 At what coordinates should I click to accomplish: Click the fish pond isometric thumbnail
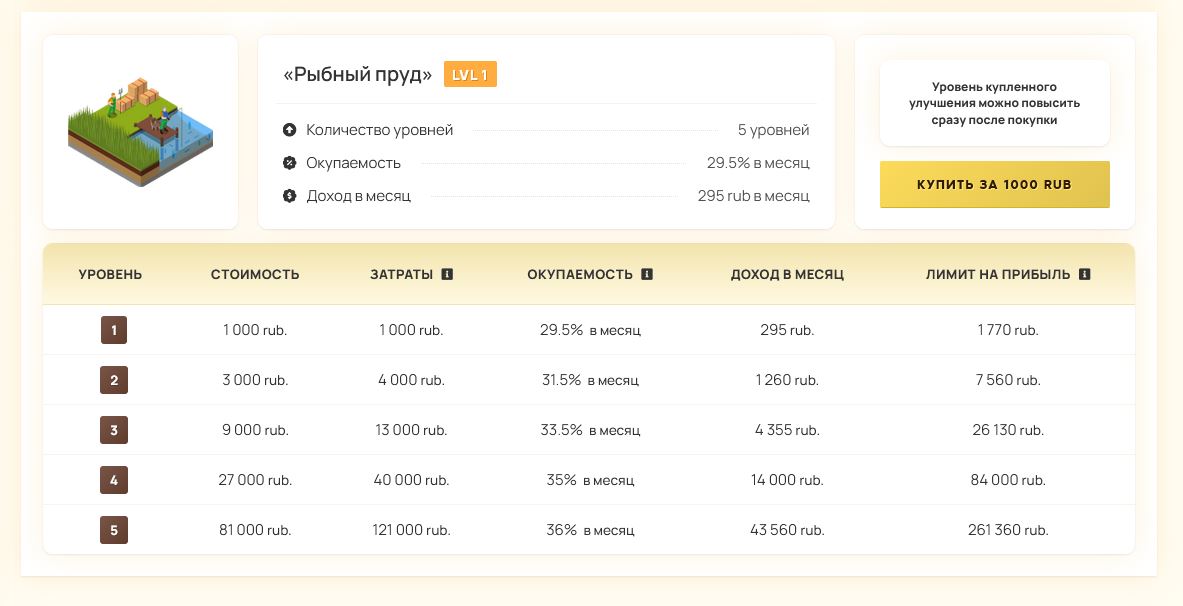coord(140,132)
